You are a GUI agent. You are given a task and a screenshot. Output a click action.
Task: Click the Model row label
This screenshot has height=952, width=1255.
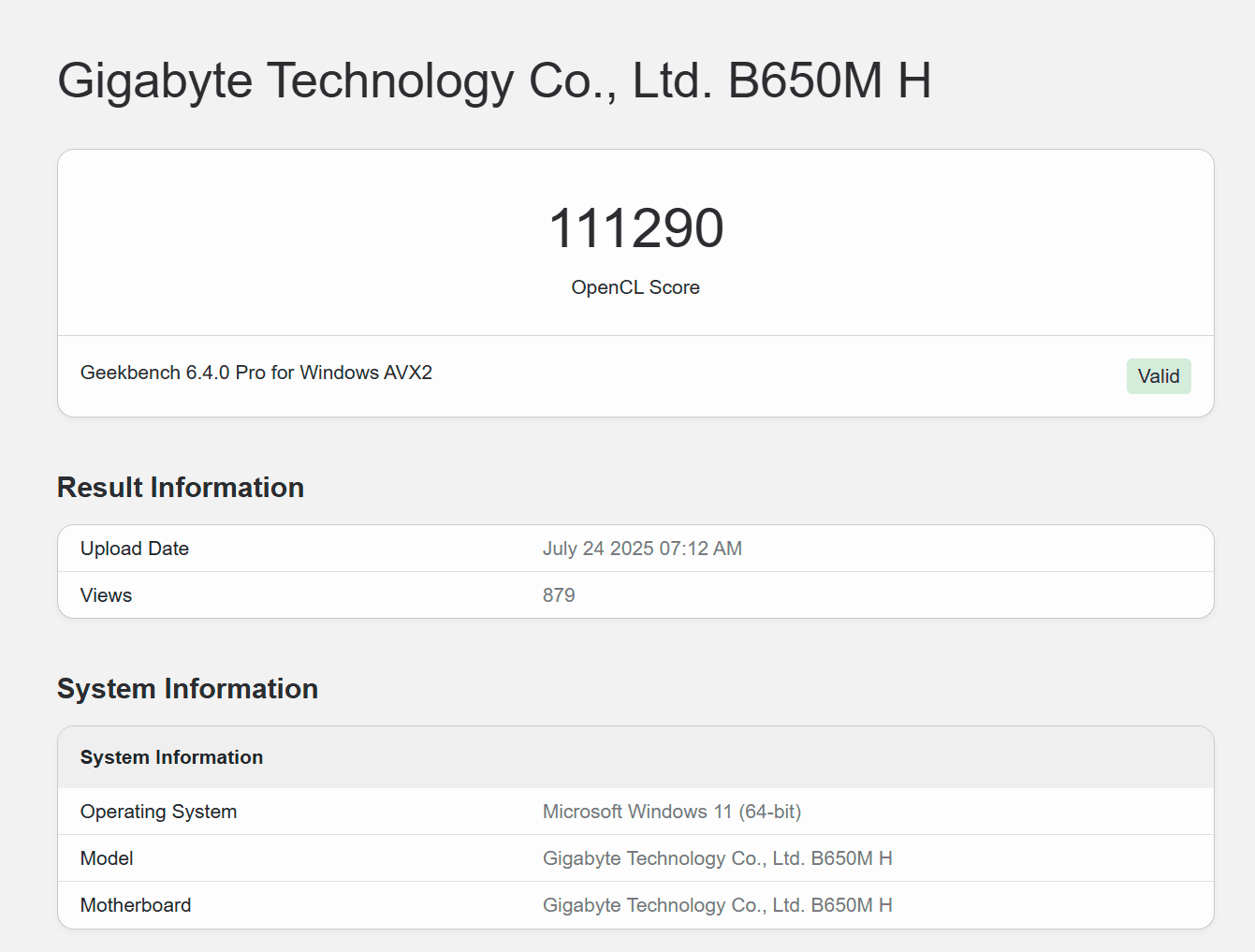[x=107, y=858]
